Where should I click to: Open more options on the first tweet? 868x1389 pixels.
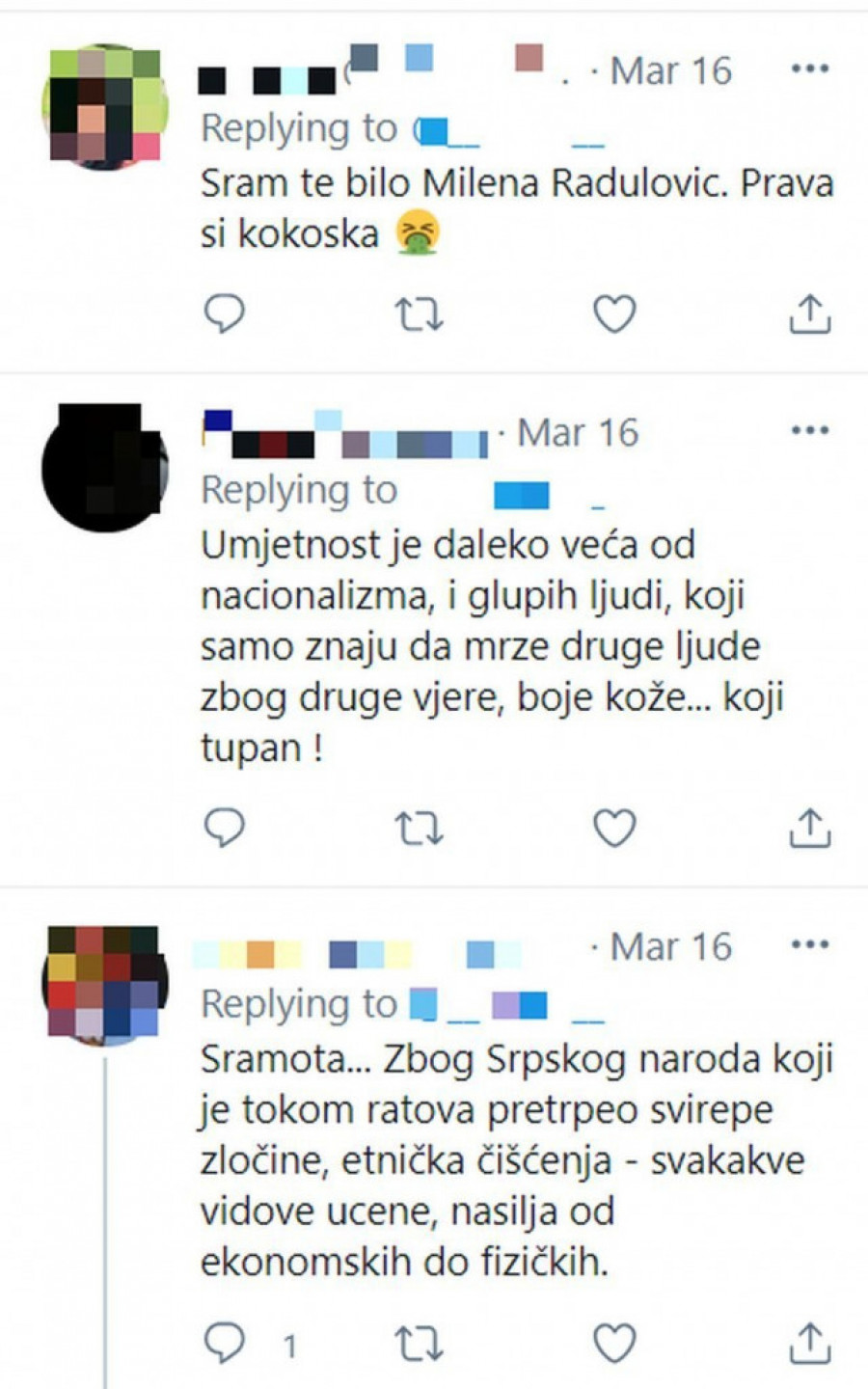(x=810, y=68)
